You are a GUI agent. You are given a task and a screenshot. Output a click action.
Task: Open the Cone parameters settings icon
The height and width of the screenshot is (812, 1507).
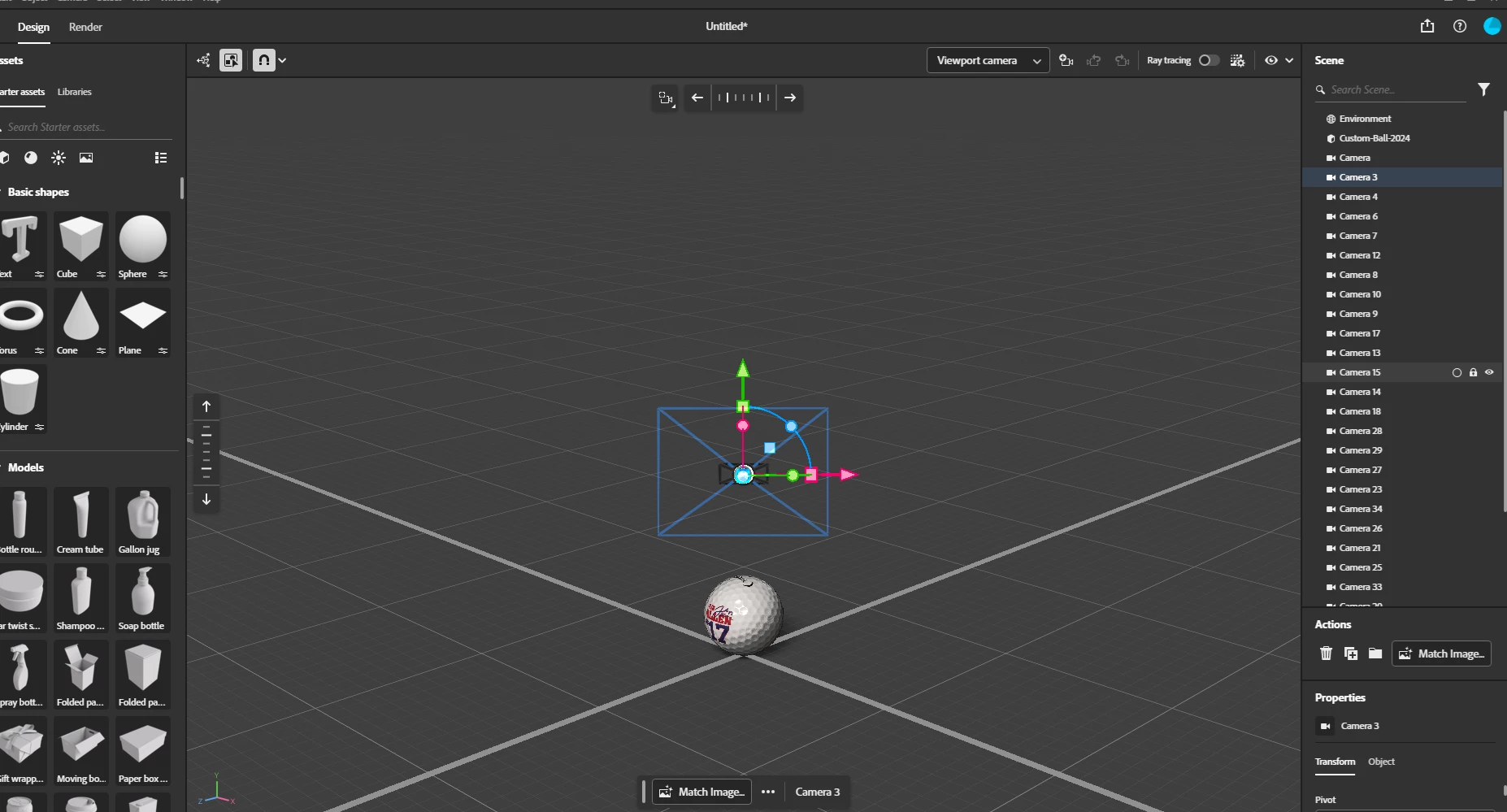click(x=101, y=350)
